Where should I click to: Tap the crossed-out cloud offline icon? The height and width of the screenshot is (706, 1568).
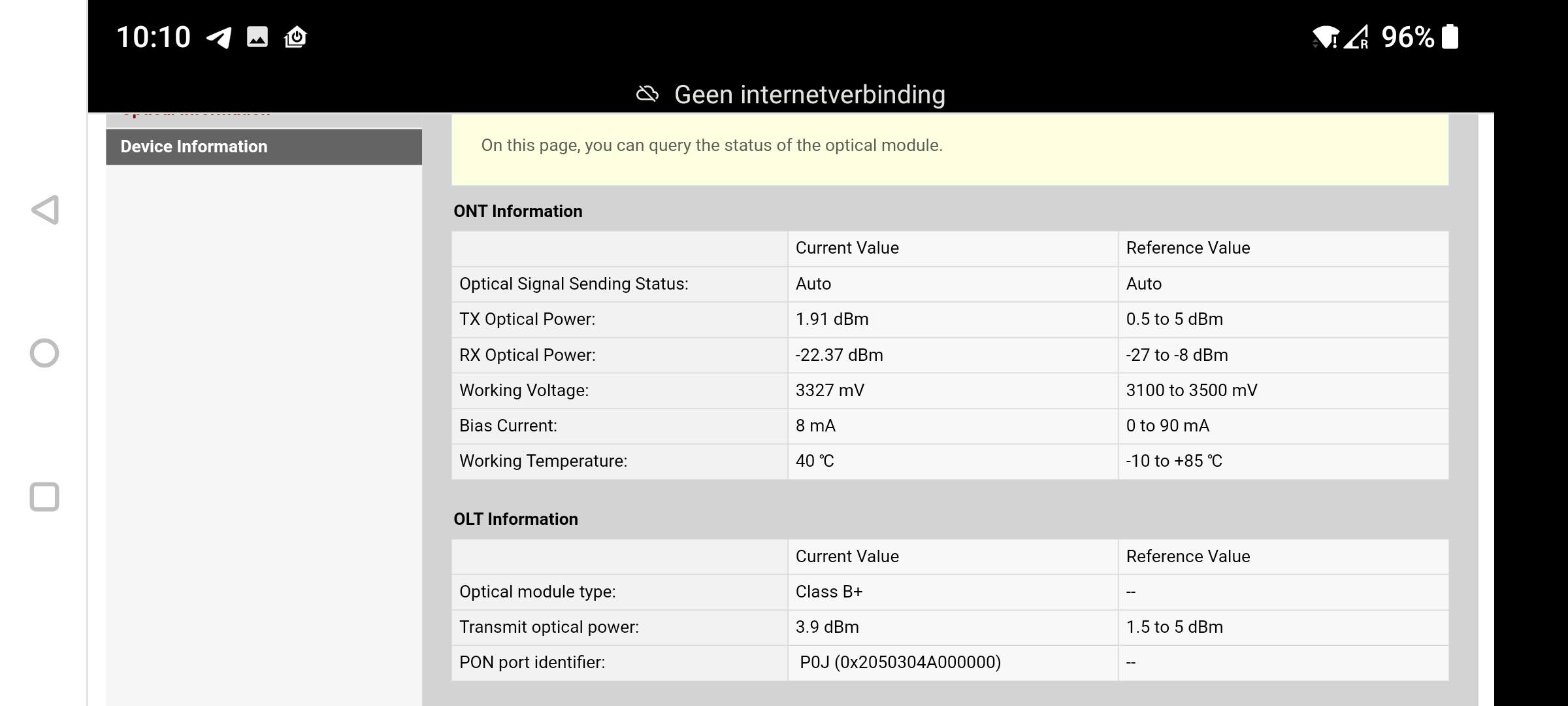point(647,95)
